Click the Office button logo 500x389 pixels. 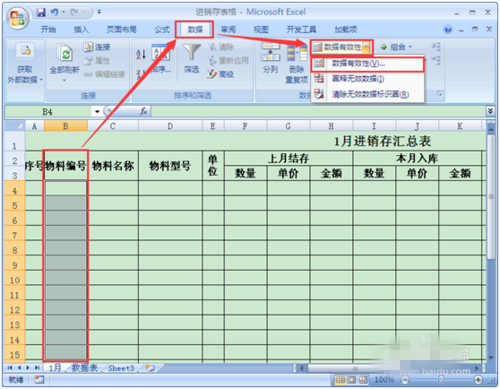coord(17,18)
